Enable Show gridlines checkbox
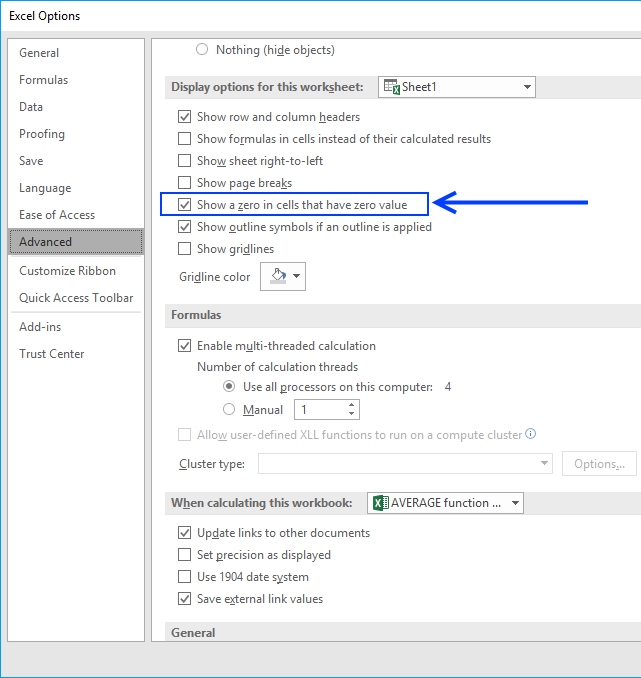This screenshot has width=641, height=678. click(x=184, y=249)
